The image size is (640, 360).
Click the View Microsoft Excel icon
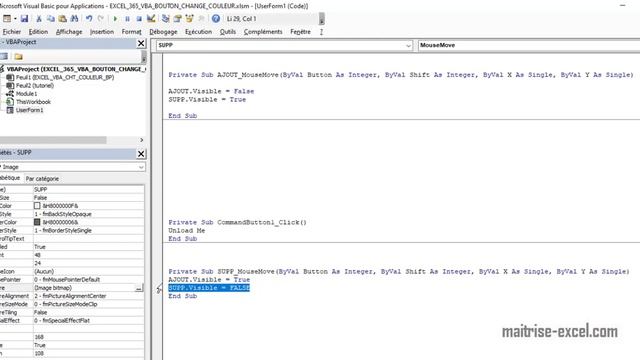click(x=7, y=19)
